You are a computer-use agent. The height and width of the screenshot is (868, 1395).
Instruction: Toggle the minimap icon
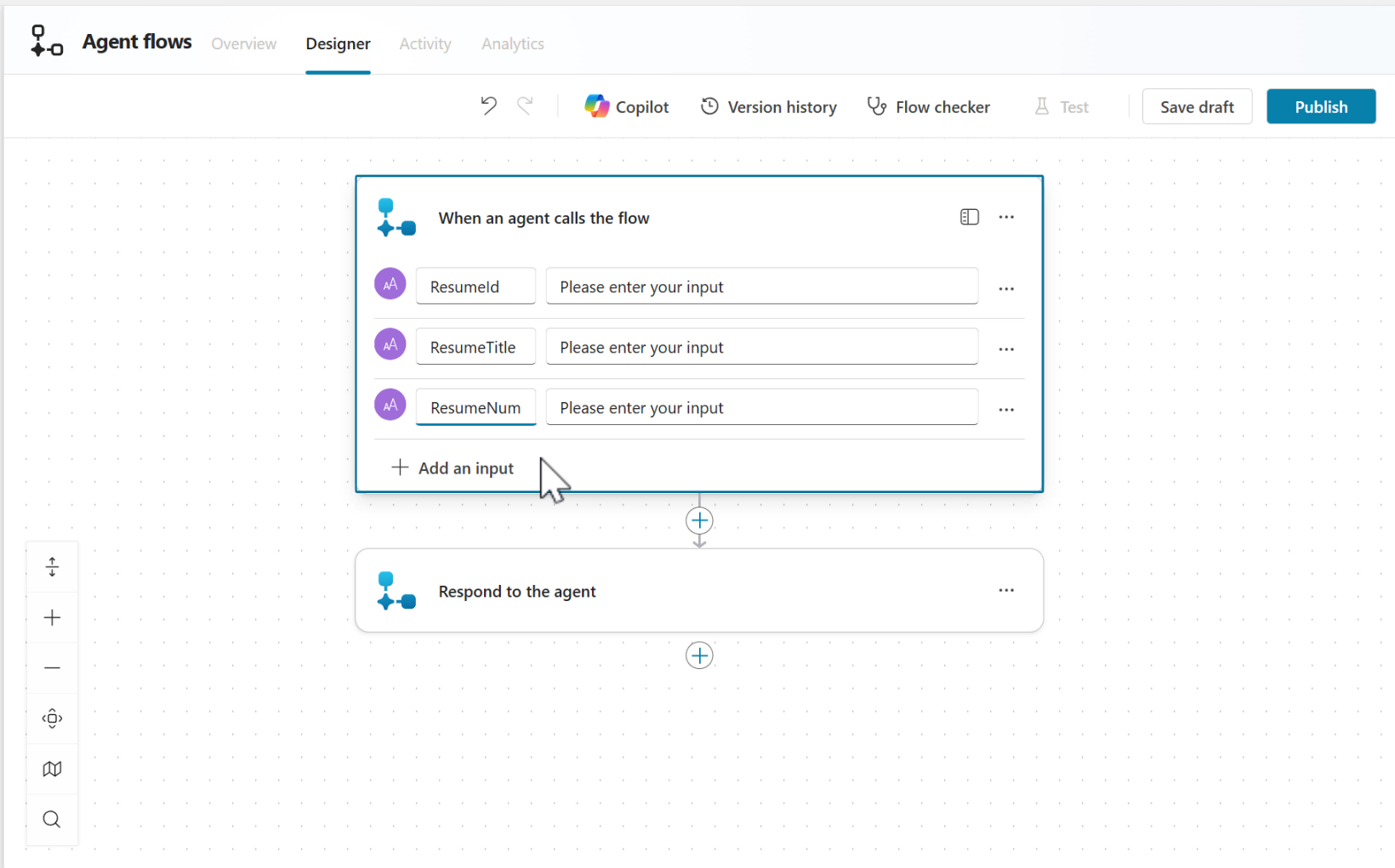52,769
